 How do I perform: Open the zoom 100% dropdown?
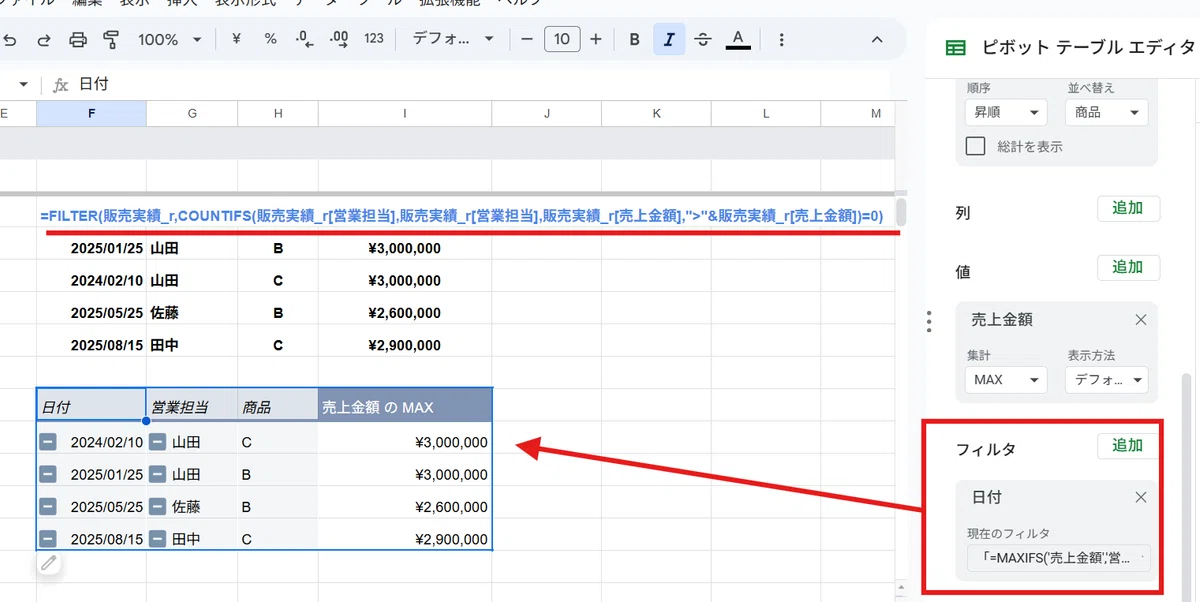[169, 39]
